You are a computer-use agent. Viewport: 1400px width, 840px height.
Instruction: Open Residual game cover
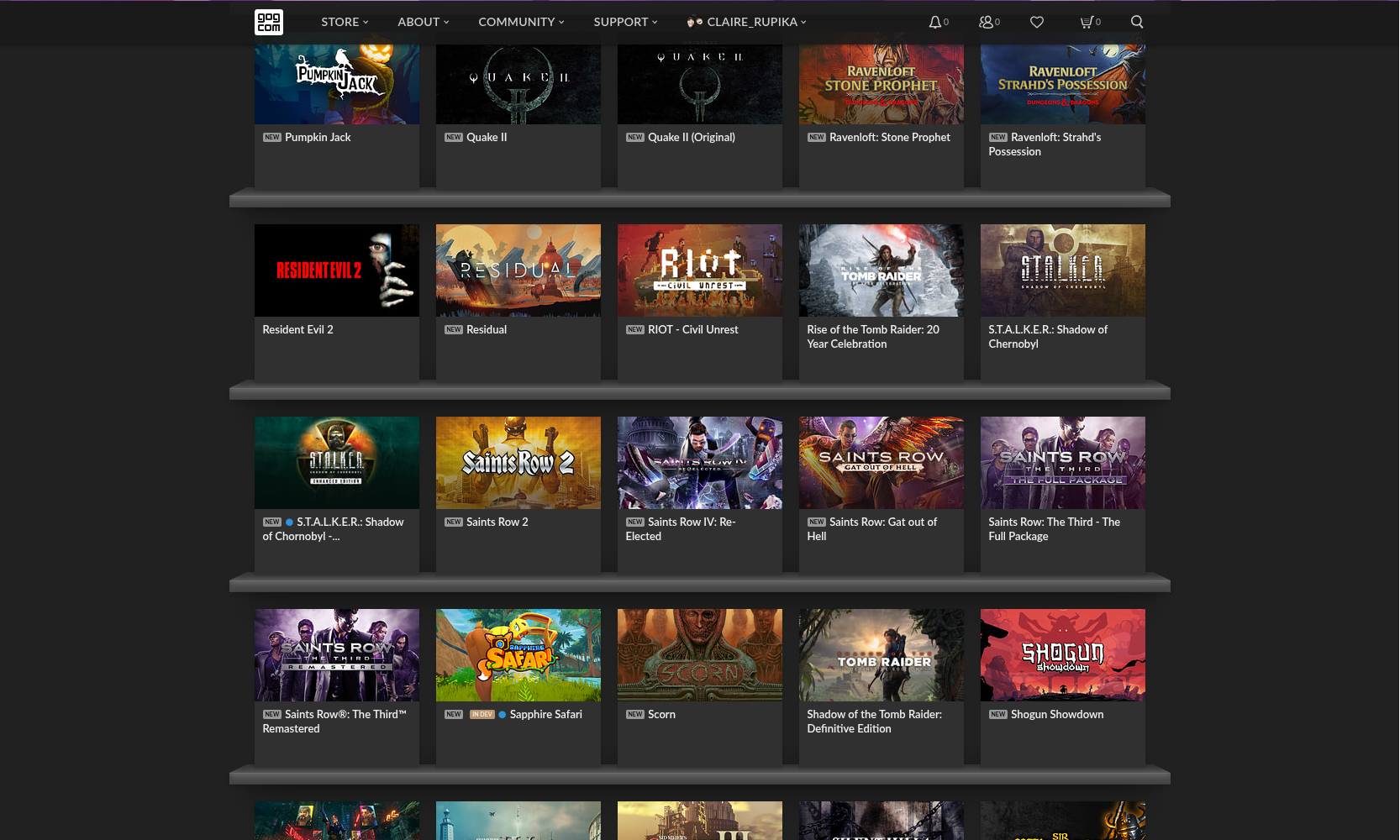(x=518, y=270)
